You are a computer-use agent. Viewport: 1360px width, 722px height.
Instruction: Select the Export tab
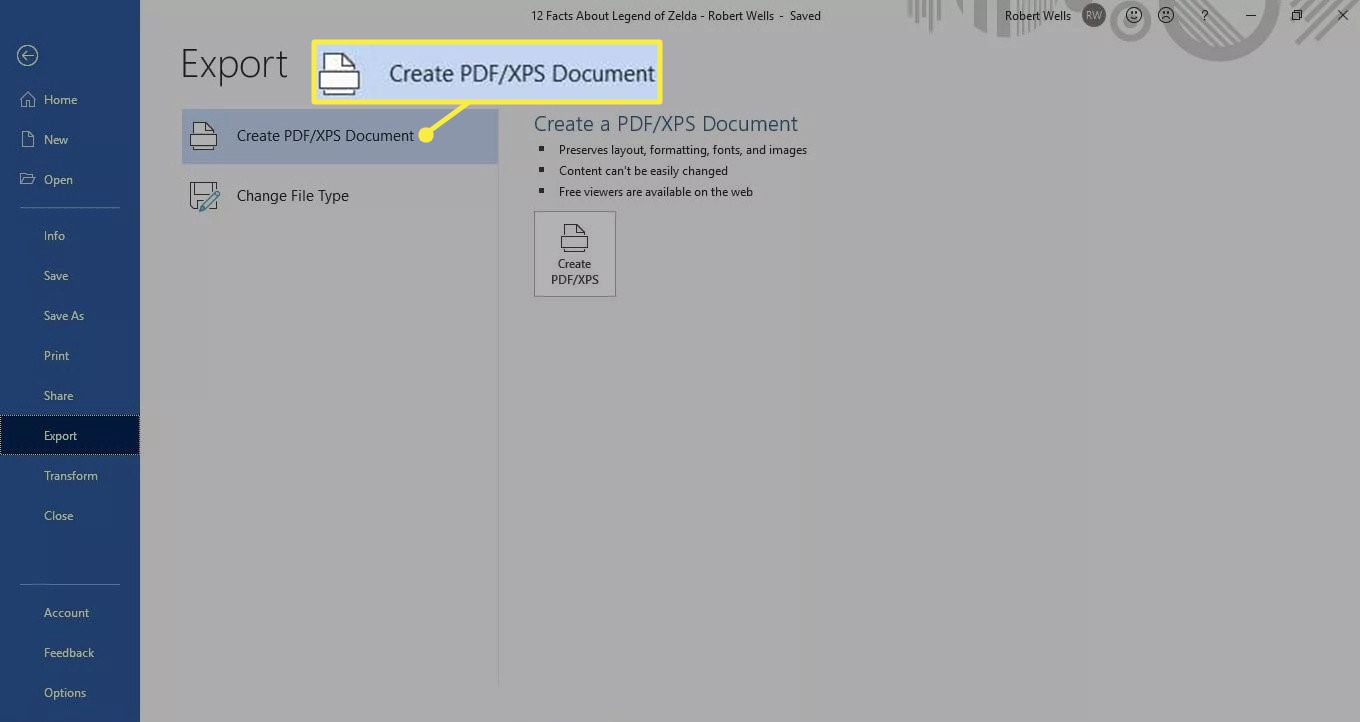point(70,436)
